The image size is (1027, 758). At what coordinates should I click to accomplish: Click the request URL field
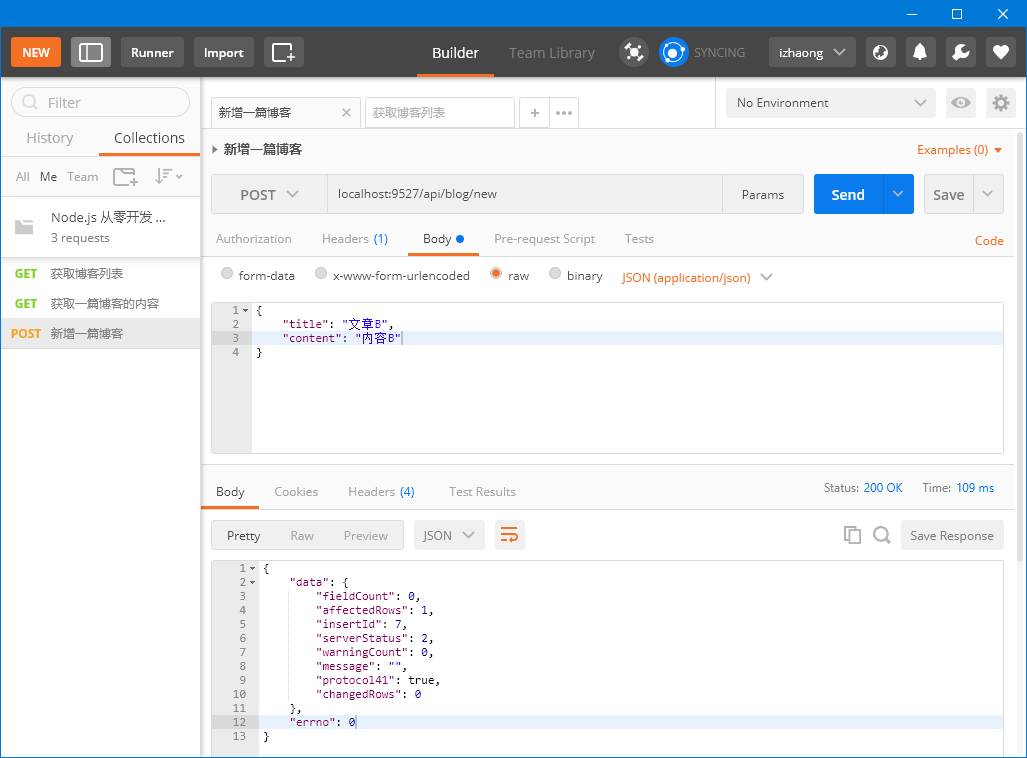click(525, 194)
